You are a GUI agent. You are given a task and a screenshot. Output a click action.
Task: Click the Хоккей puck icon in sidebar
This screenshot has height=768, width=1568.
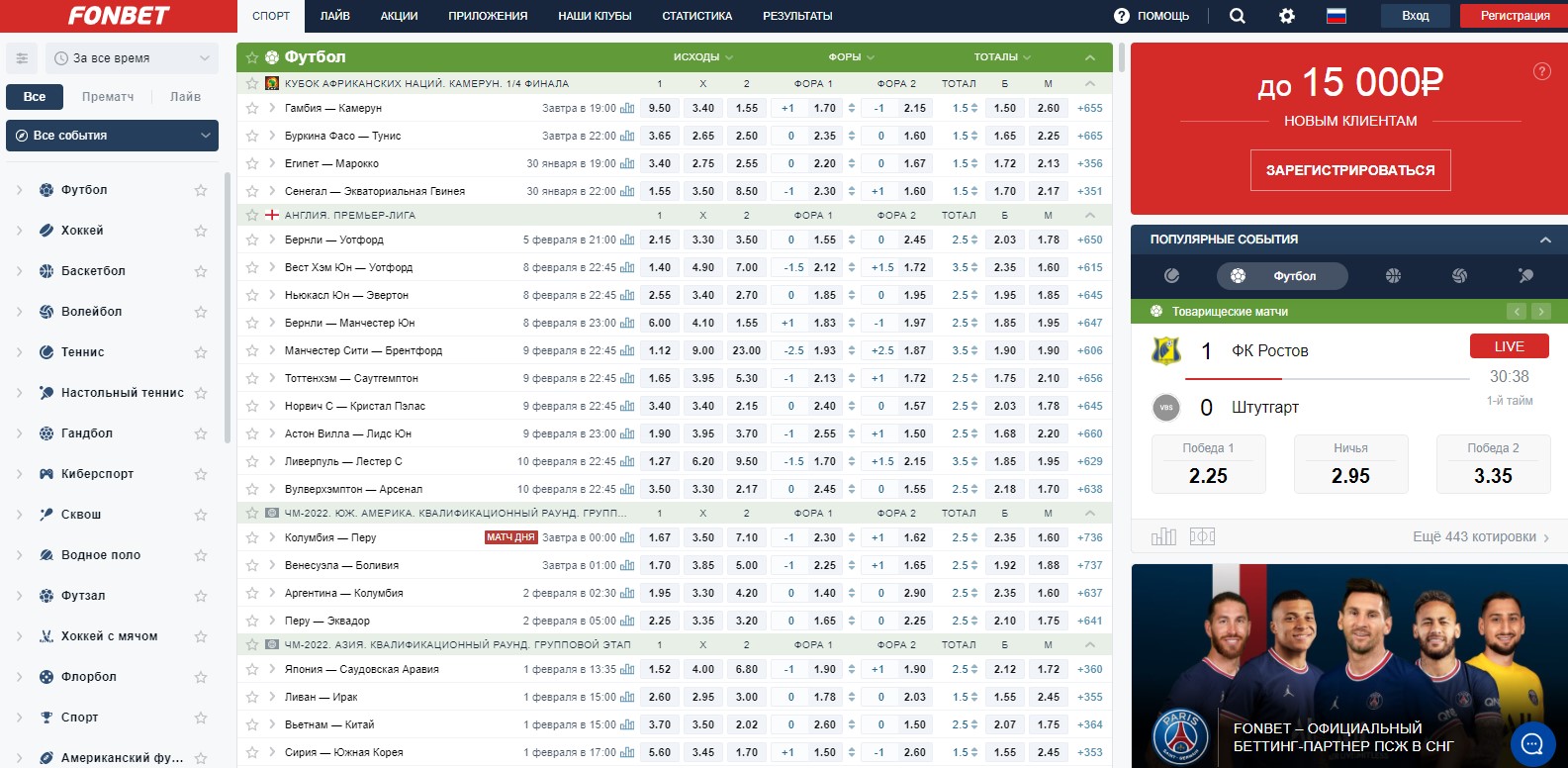[46, 231]
